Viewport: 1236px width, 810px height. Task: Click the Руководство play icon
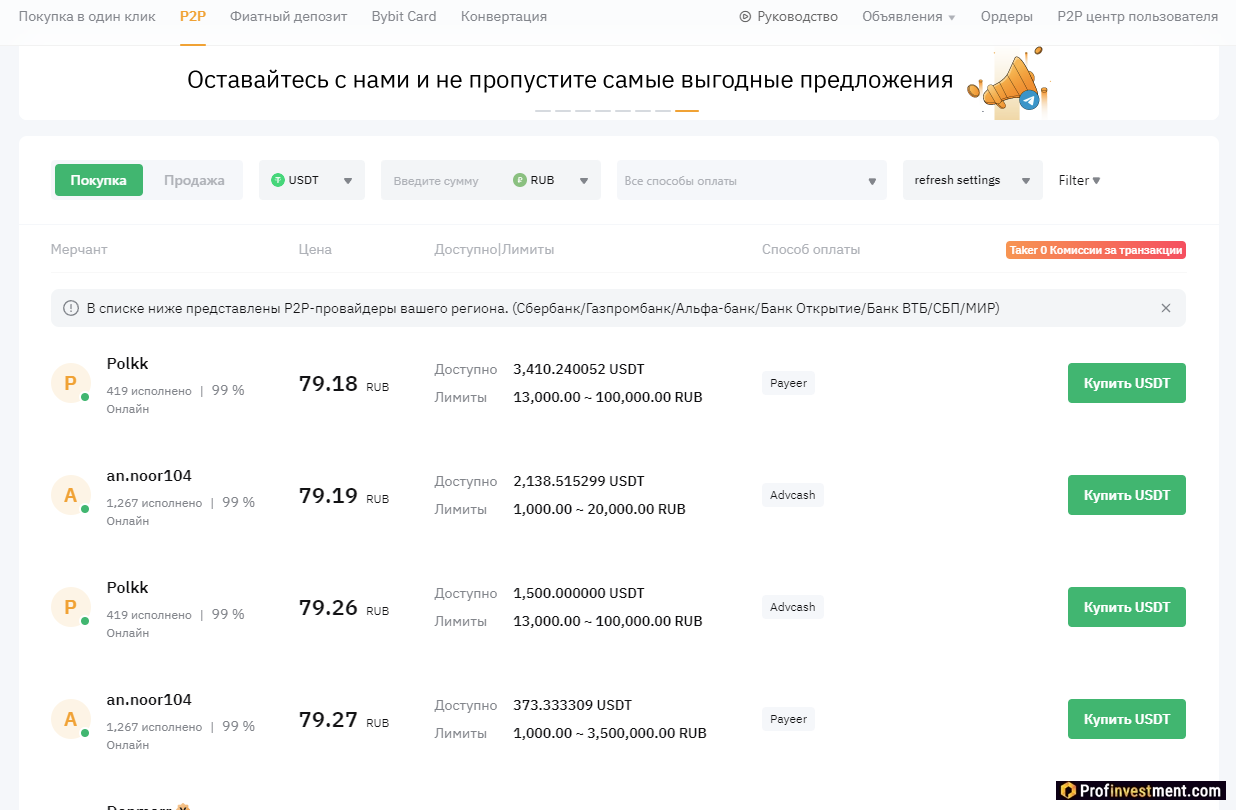745,17
